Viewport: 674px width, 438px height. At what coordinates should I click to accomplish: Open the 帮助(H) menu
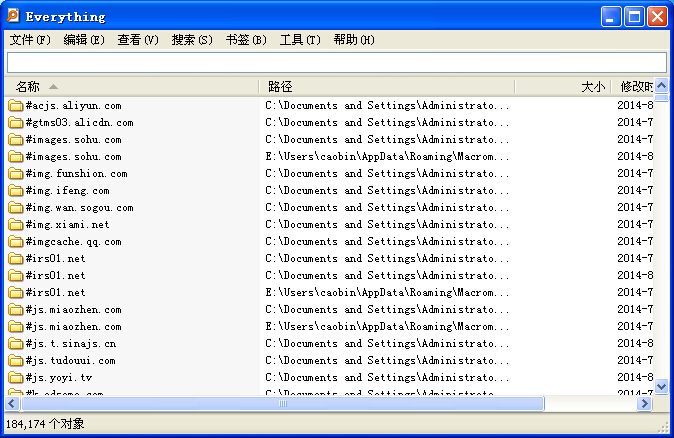tap(354, 40)
